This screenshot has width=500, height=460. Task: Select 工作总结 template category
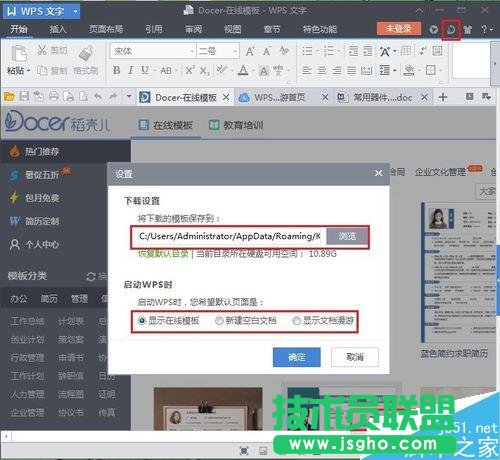[x=27, y=321]
